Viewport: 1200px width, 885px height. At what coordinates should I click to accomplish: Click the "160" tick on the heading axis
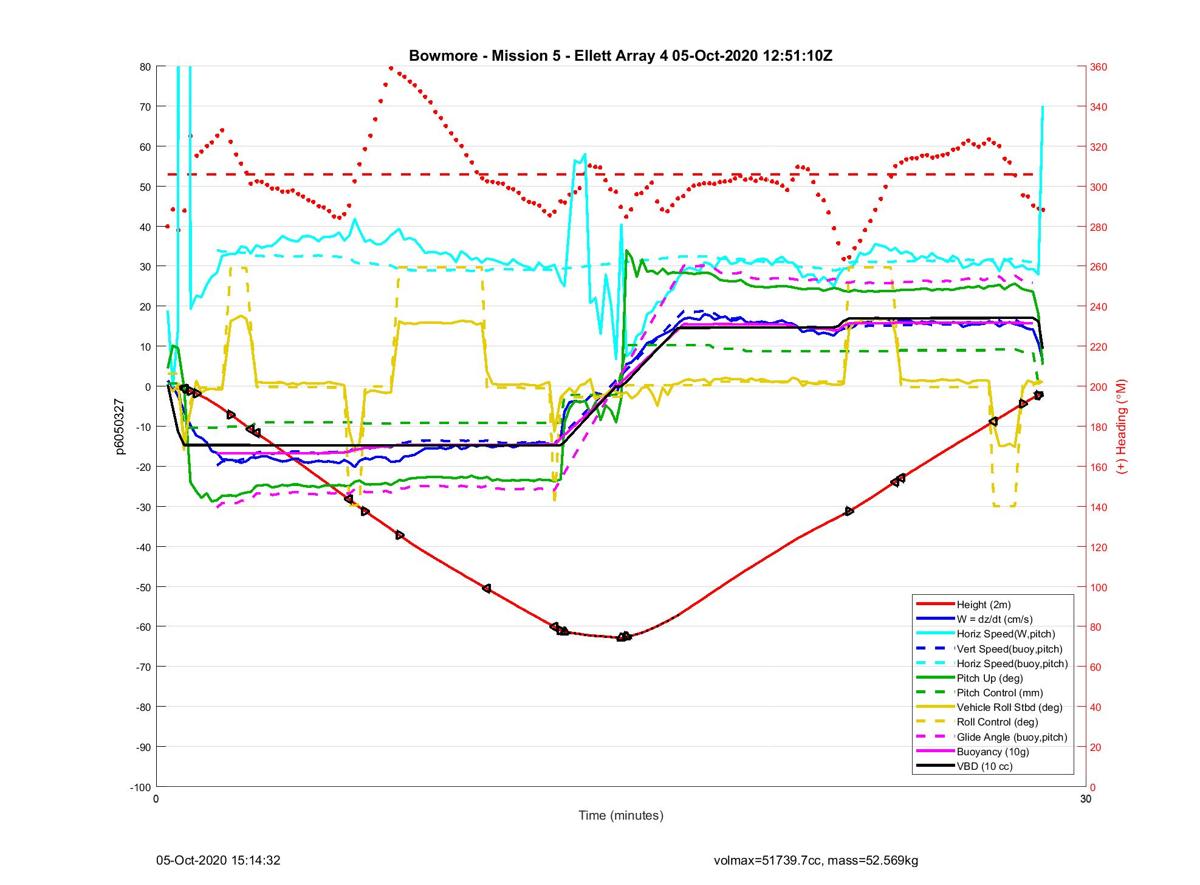(1099, 467)
